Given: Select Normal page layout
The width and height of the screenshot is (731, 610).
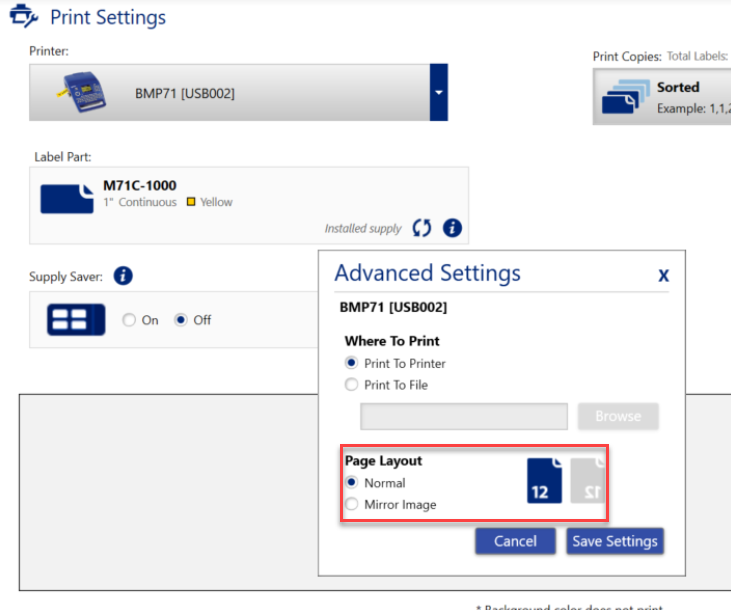Looking at the screenshot, I should [351, 483].
